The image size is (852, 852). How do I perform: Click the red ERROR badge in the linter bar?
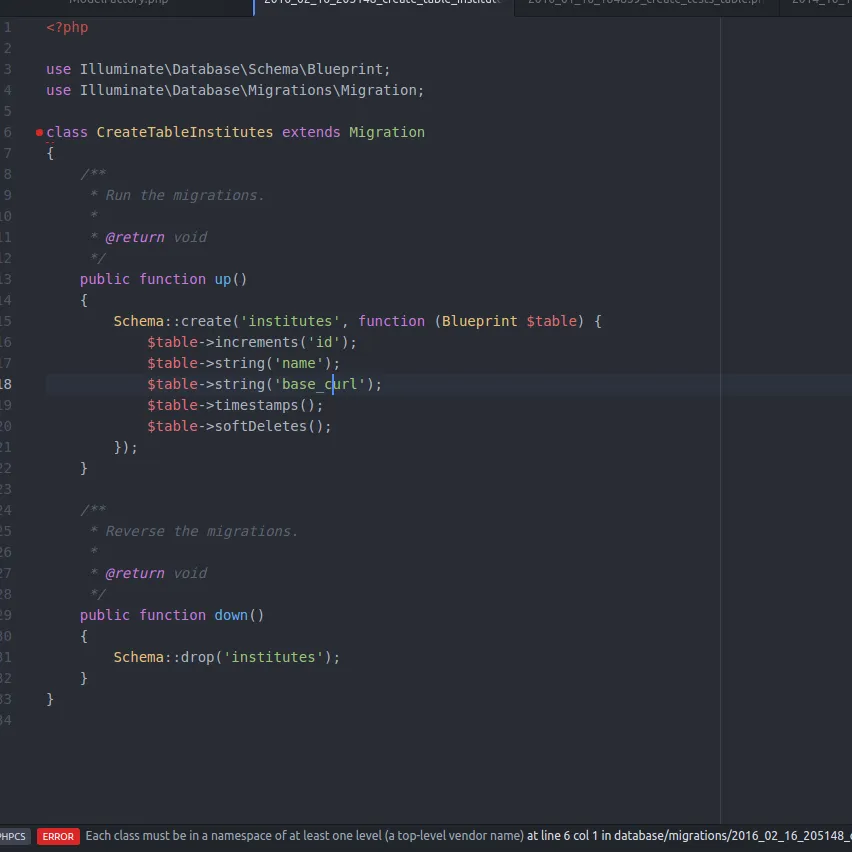(58, 836)
